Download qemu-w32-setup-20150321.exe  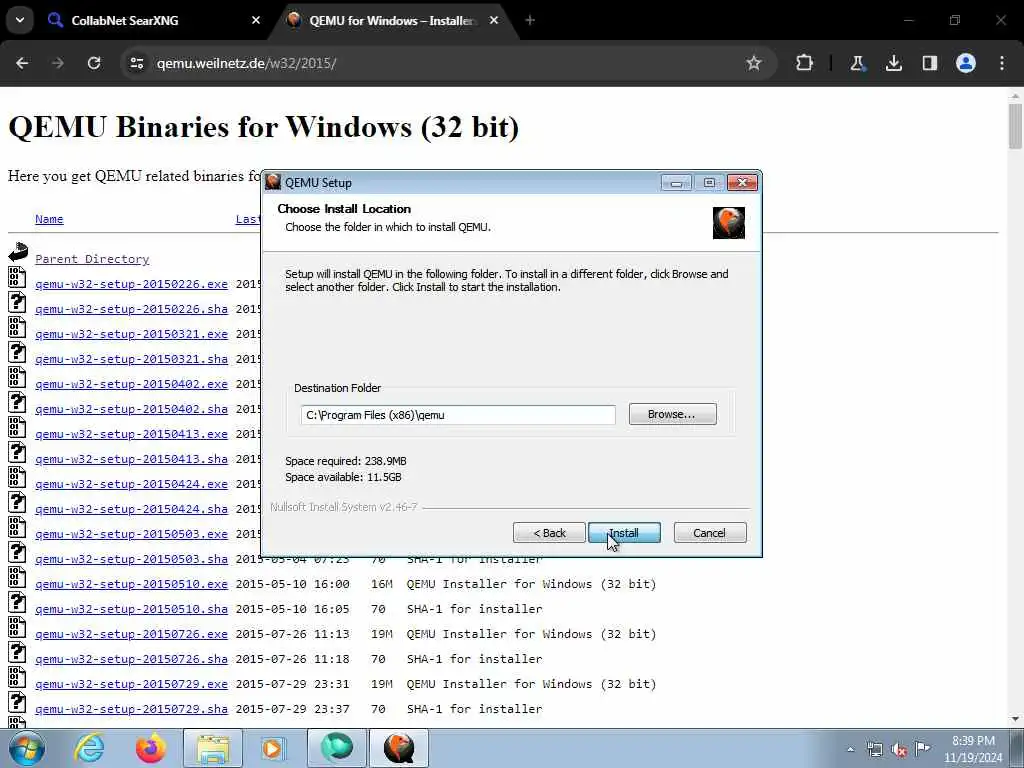(x=131, y=334)
